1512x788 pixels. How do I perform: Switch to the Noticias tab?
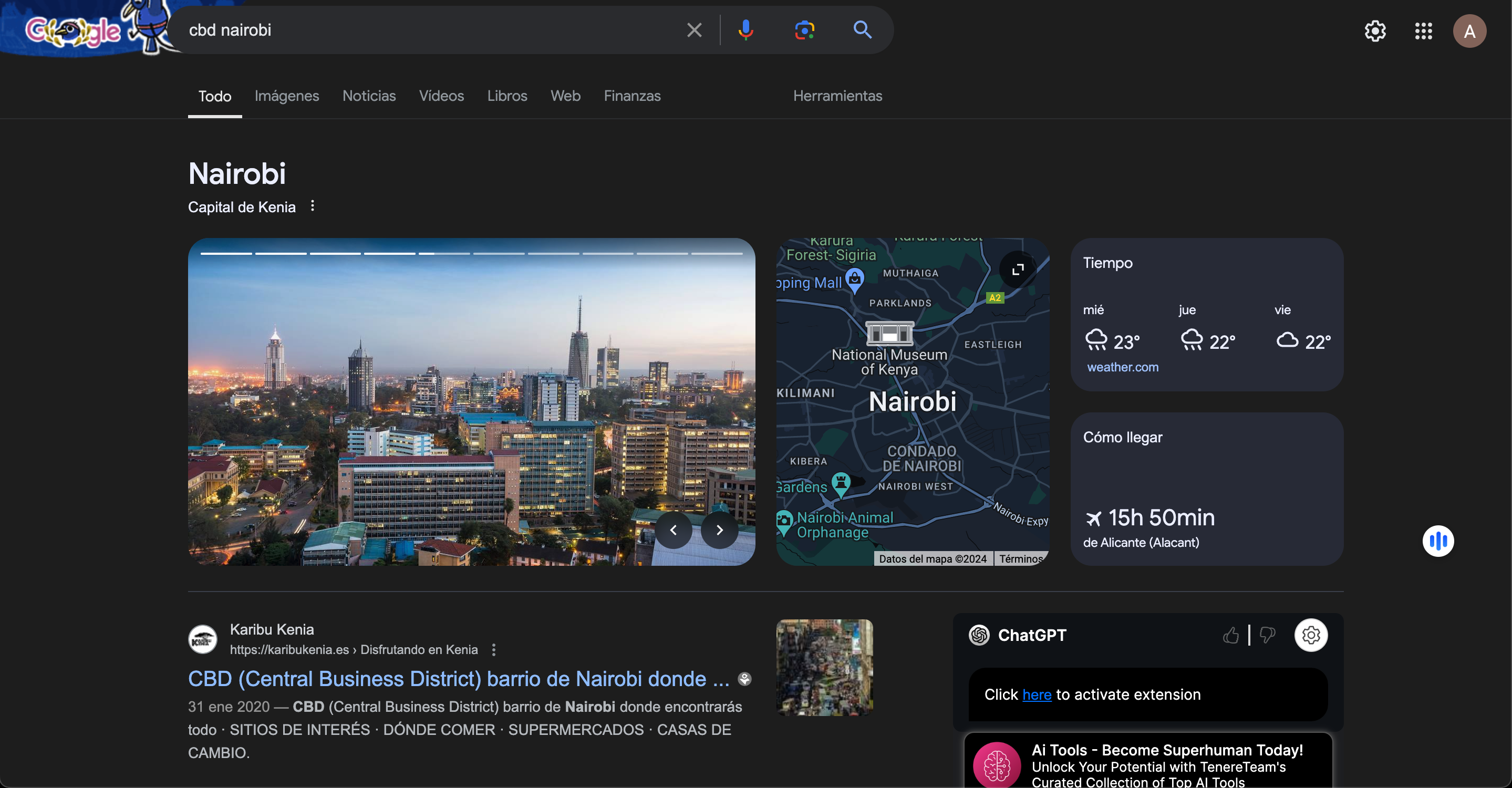coord(369,96)
